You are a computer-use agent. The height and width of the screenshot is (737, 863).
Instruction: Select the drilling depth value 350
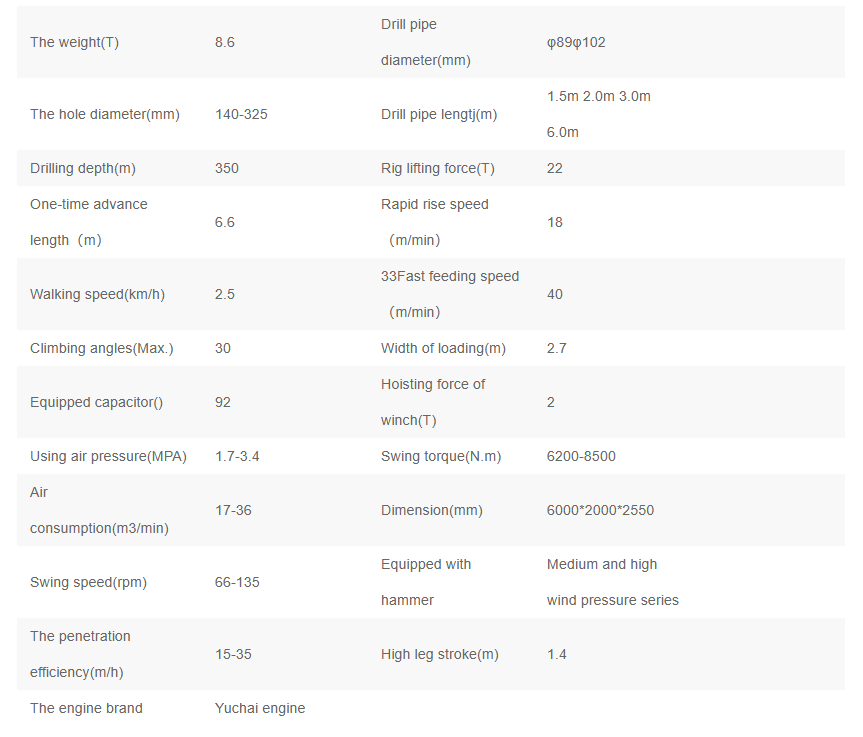pos(227,168)
